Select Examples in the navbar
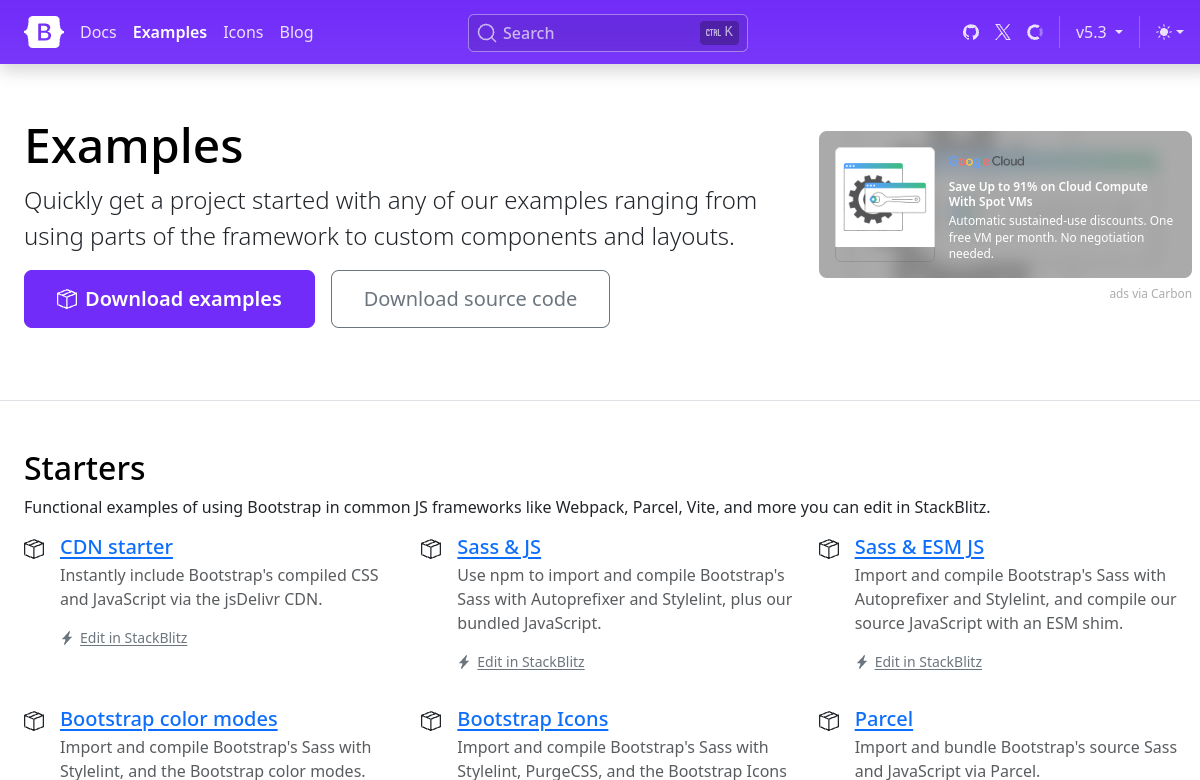Viewport: 1200px width, 780px height. point(170,32)
